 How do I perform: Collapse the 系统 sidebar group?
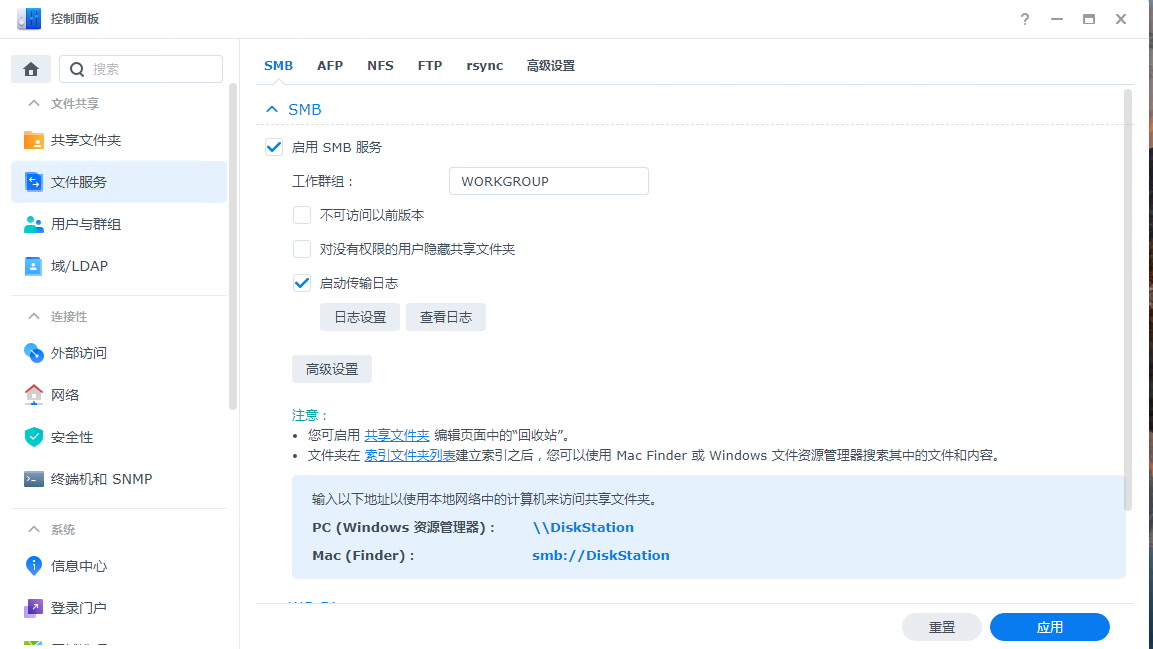click(x=34, y=529)
